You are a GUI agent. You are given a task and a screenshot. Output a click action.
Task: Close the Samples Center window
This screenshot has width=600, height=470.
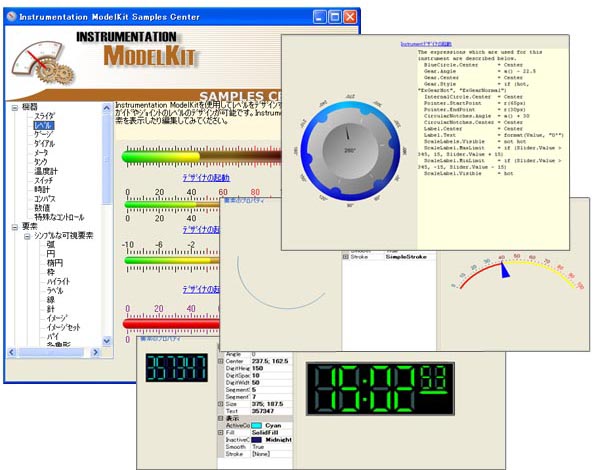click(350, 17)
